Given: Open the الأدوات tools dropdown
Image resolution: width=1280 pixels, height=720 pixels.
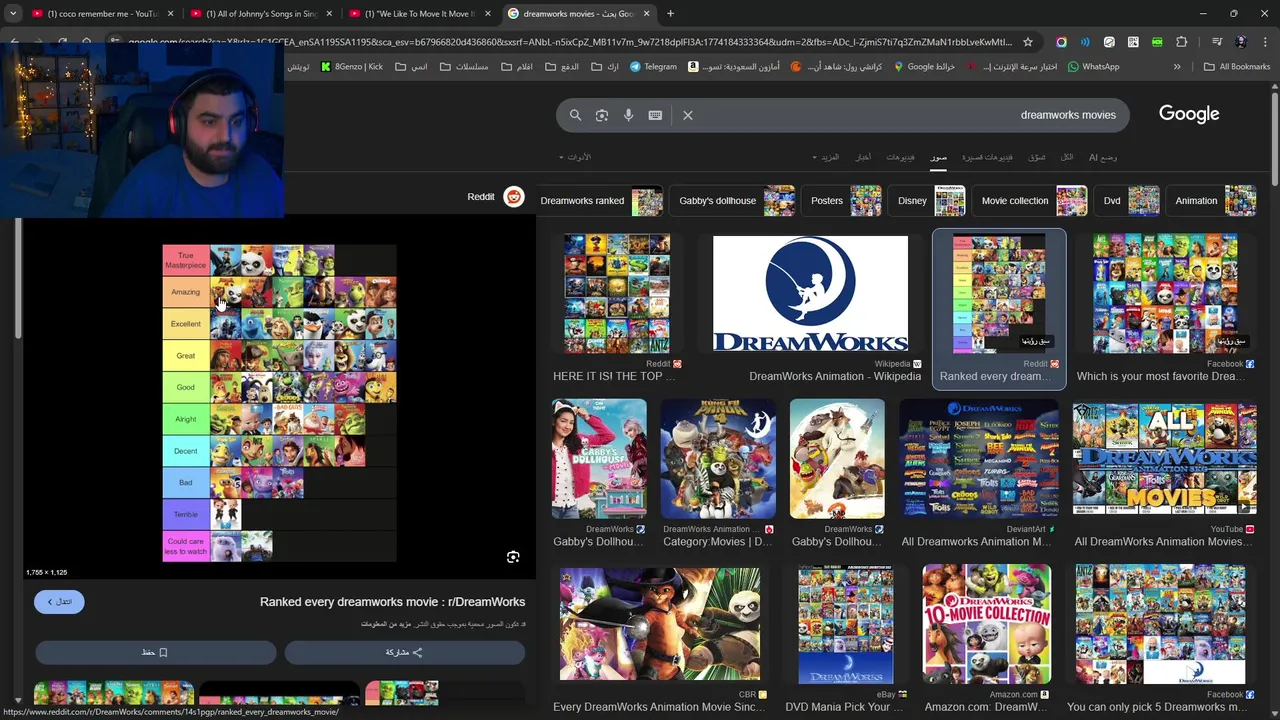Looking at the screenshot, I should click(x=575, y=157).
